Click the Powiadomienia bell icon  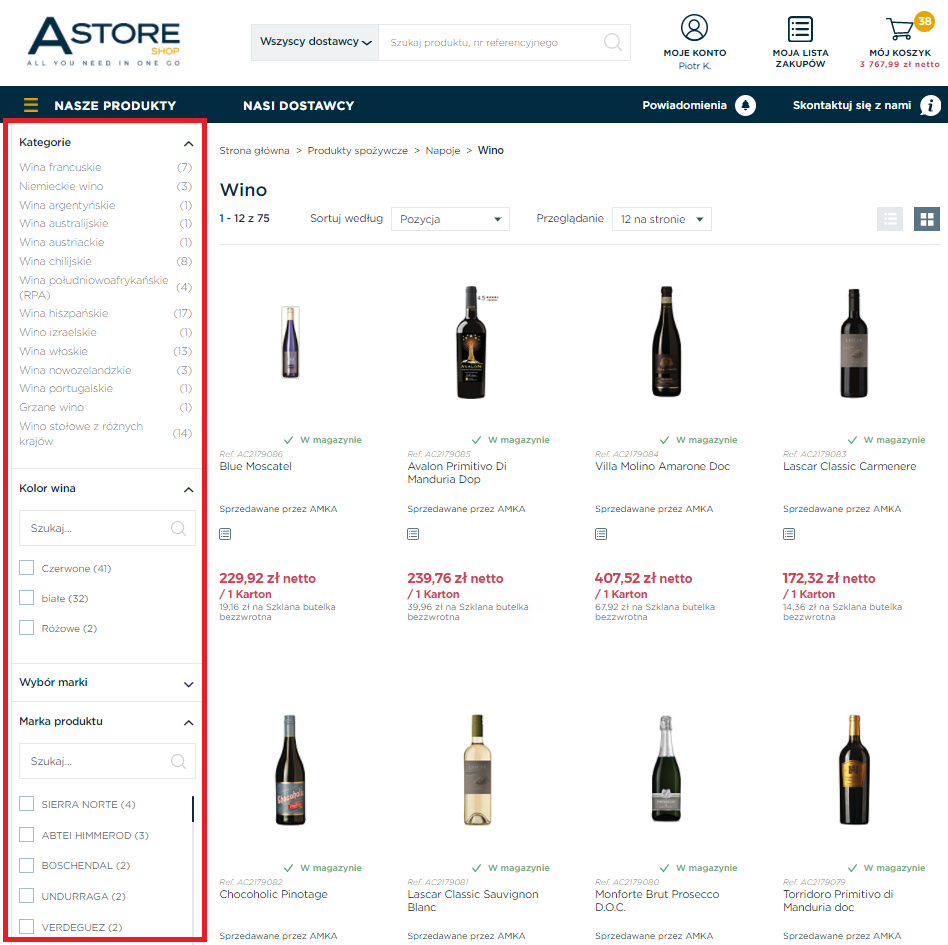pyautogui.click(x=745, y=105)
